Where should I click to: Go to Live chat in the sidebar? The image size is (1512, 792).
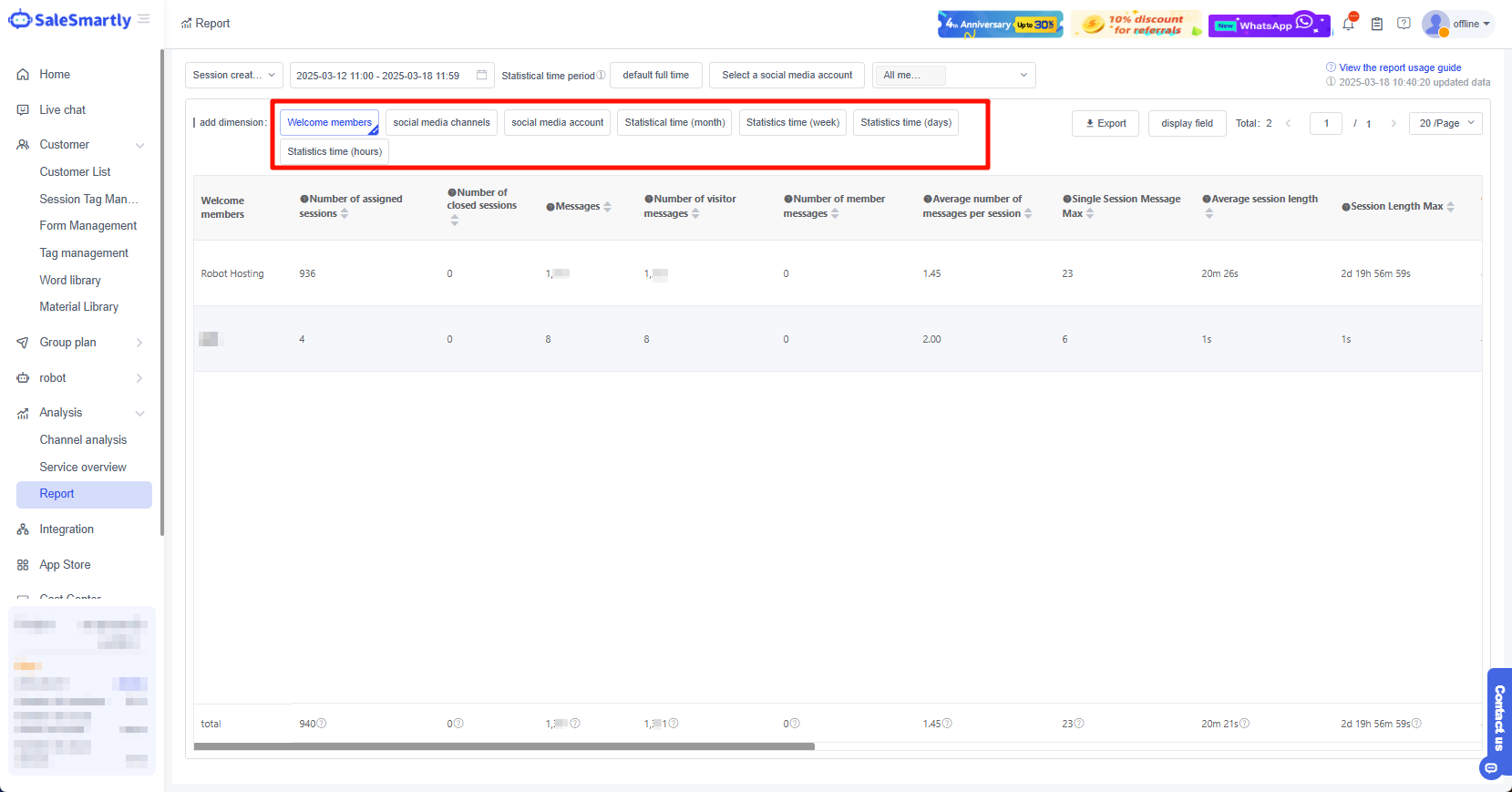(62, 110)
